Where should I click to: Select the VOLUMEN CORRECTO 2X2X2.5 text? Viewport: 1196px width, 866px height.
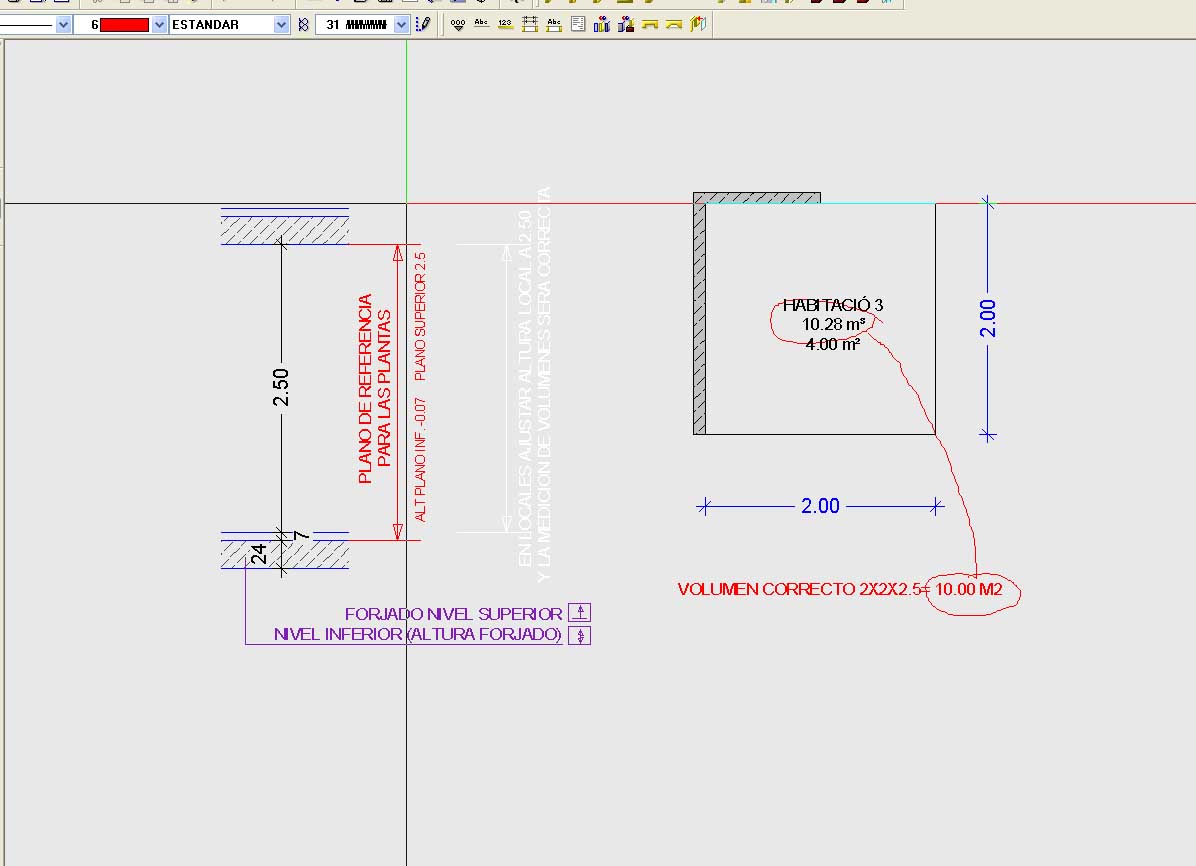(800, 589)
